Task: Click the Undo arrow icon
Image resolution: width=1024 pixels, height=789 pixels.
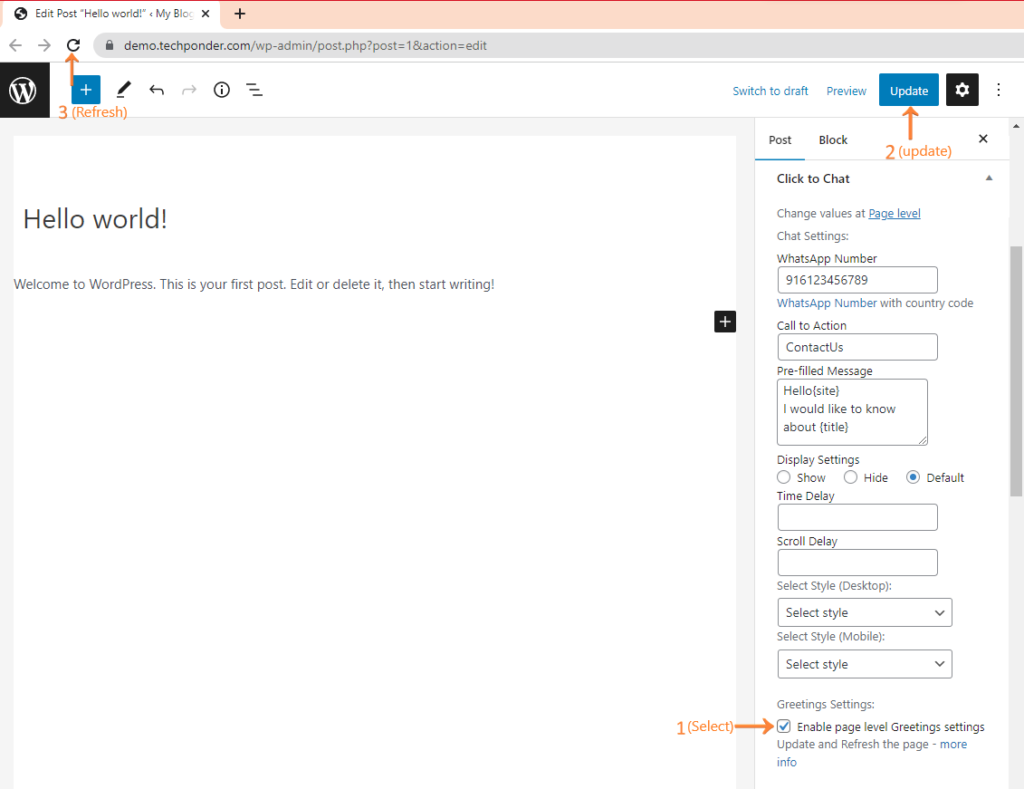Action: 157,90
